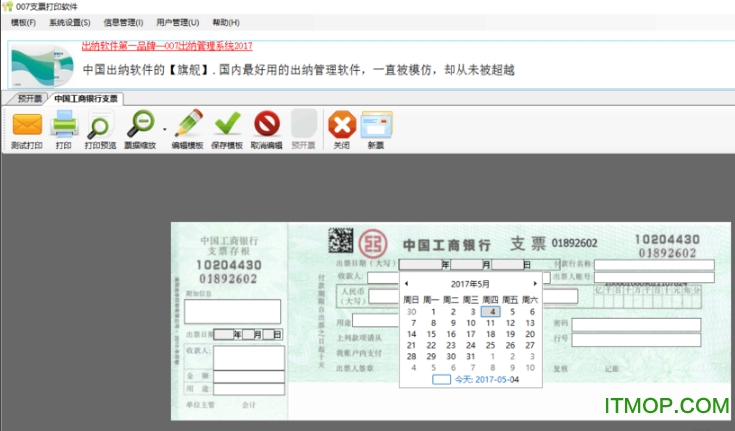Open 打印预览 print preview
Screen dimensions: 735x431
coord(99,126)
